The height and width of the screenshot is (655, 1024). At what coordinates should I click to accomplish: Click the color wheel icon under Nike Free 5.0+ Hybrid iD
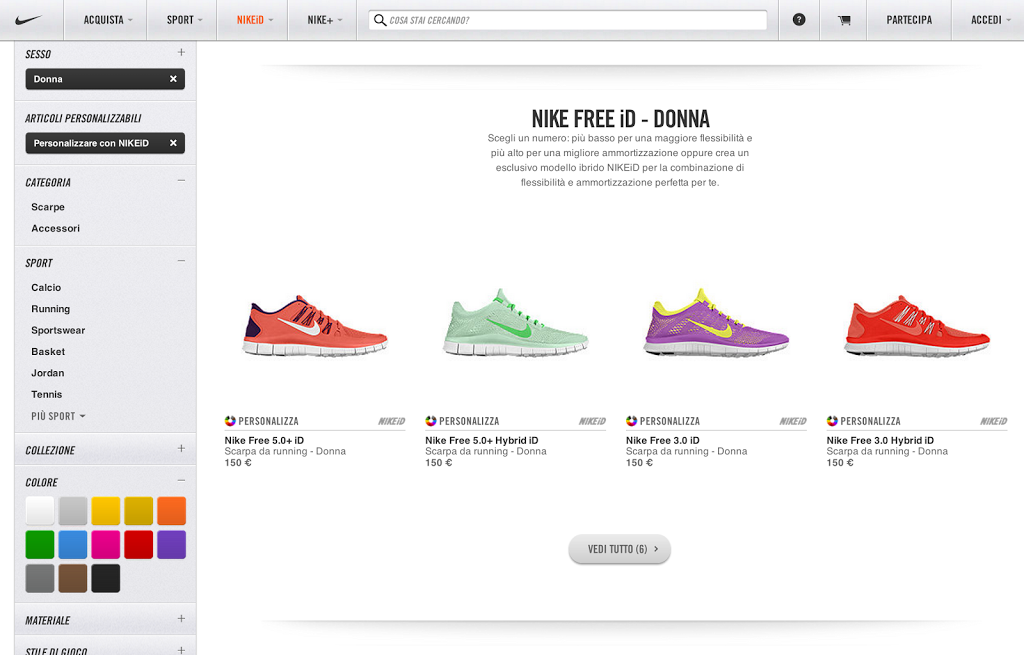click(x=430, y=421)
